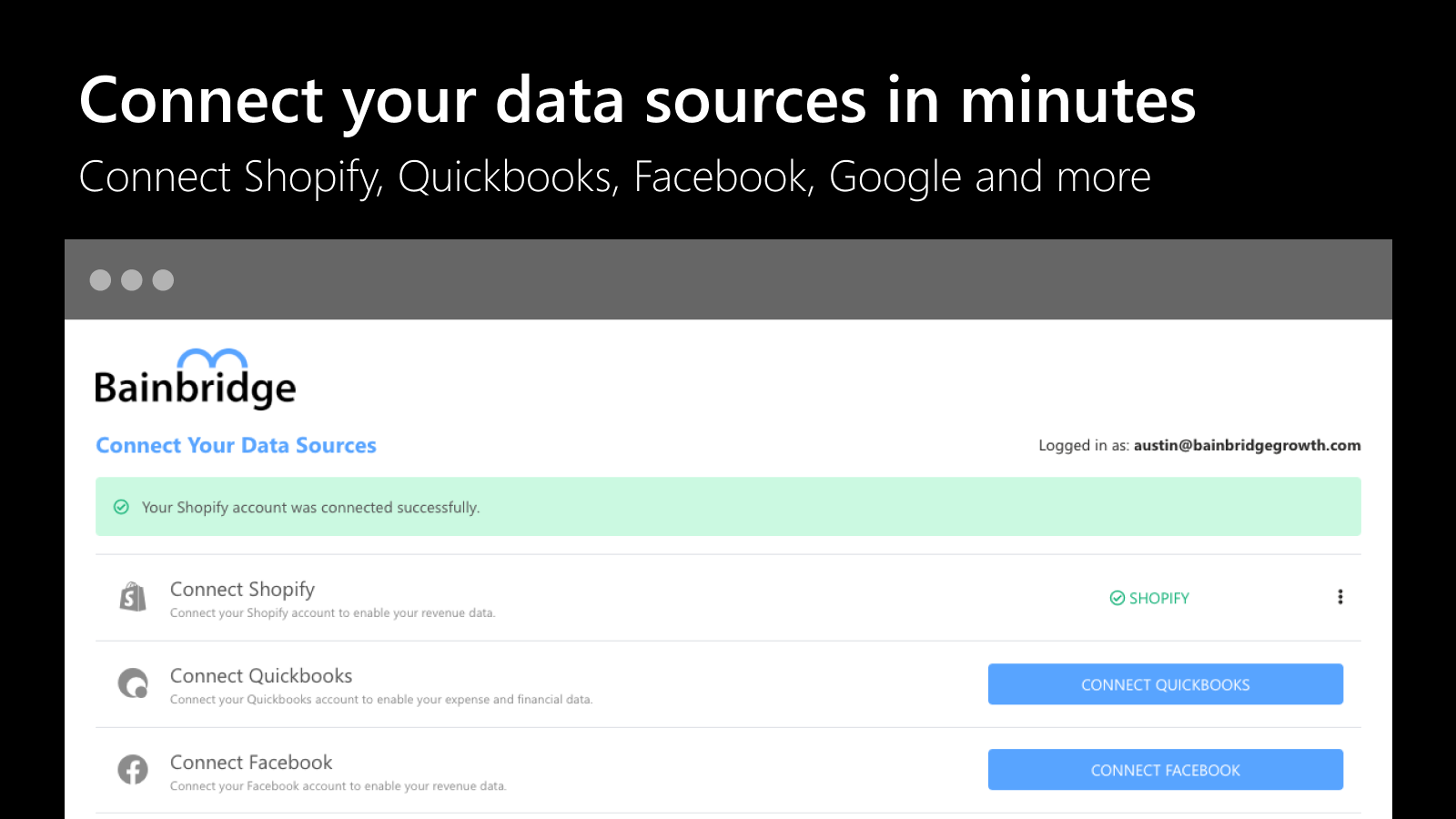Click the Shopify bag icon
1456x819 pixels.
pyautogui.click(x=133, y=597)
